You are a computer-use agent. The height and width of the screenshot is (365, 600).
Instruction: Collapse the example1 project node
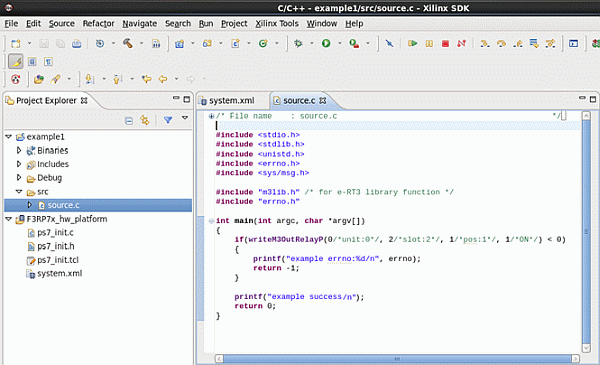tap(8, 137)
